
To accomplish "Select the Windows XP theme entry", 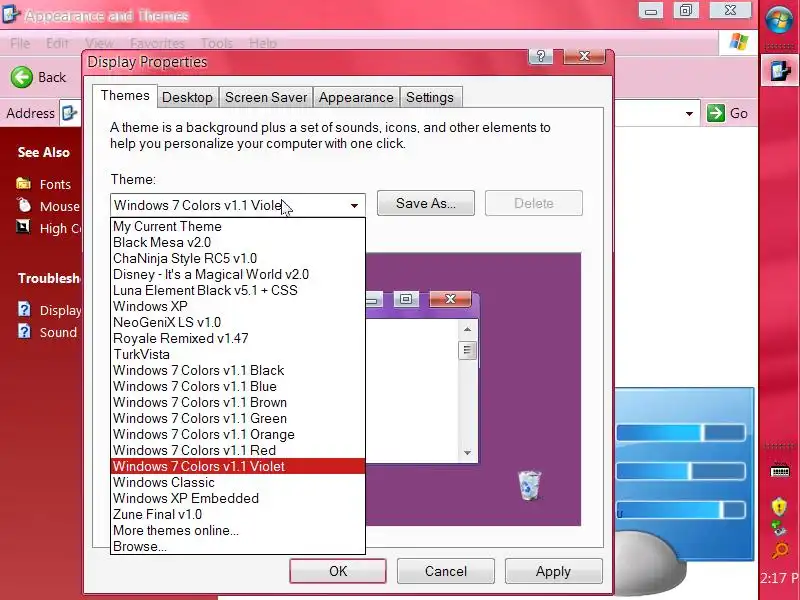I will [x=238, y=306].
